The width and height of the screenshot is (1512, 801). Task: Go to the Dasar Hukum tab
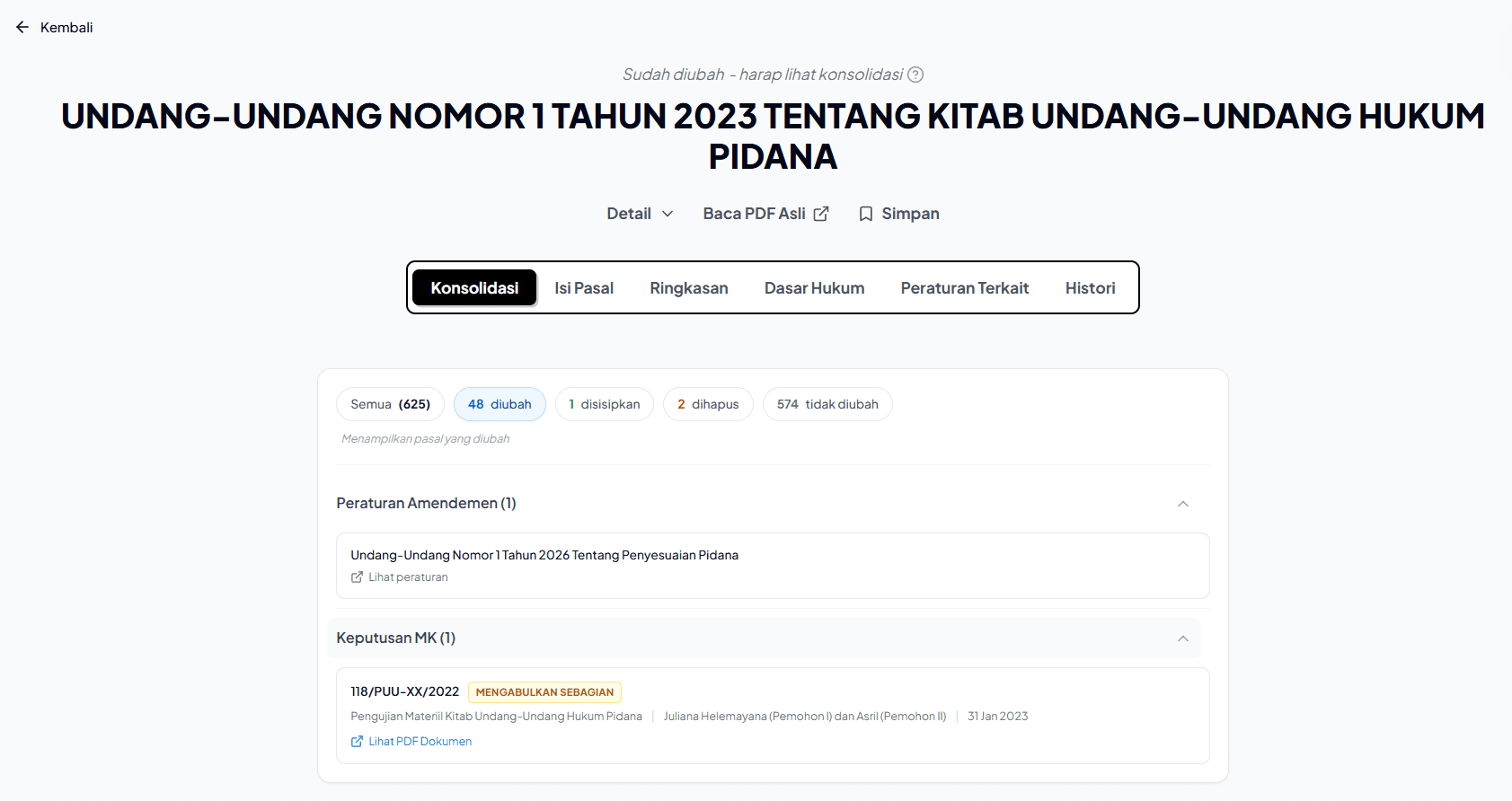(815, 288)
